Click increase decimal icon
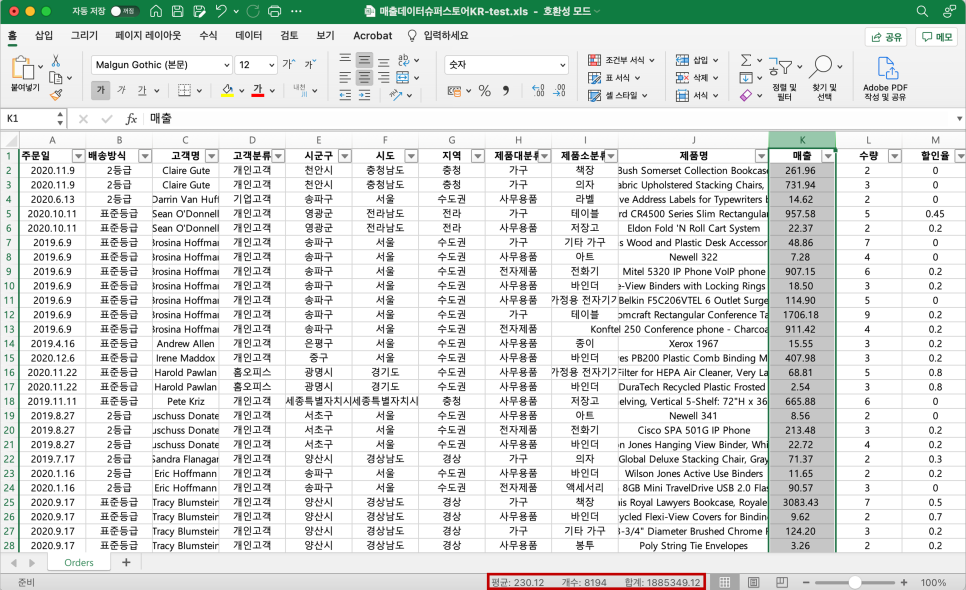This screenshot has width=966, height=590. 538,91
